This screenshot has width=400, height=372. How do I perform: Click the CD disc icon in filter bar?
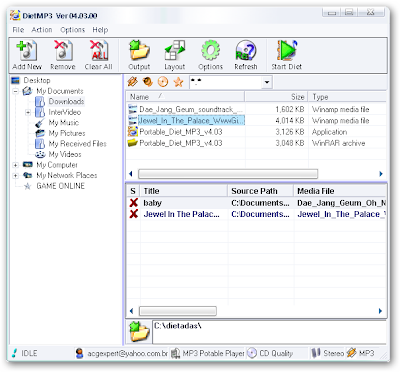(163, 82)
